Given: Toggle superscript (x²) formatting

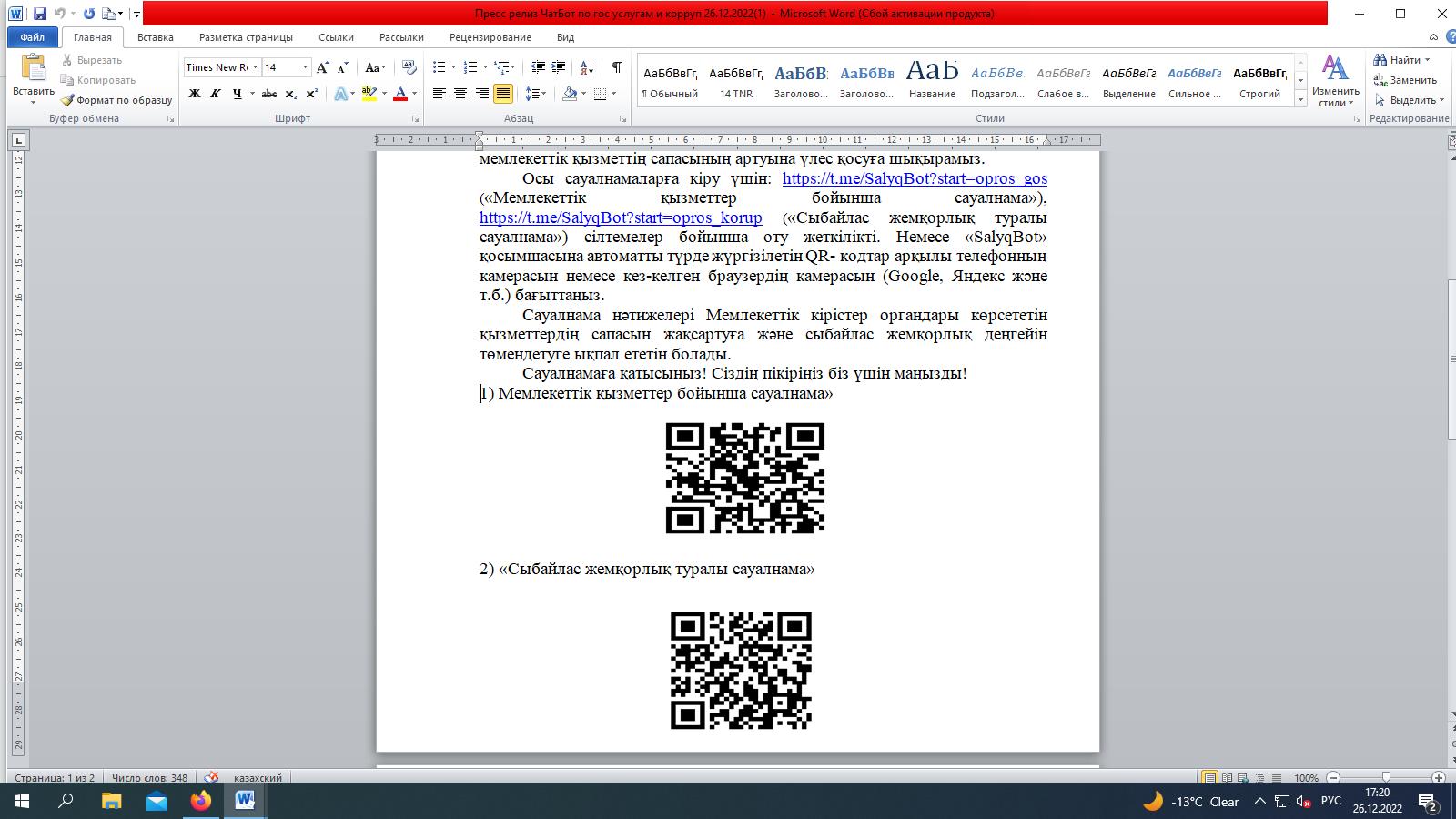Looking at the screenshot, I should click(311, 94).
